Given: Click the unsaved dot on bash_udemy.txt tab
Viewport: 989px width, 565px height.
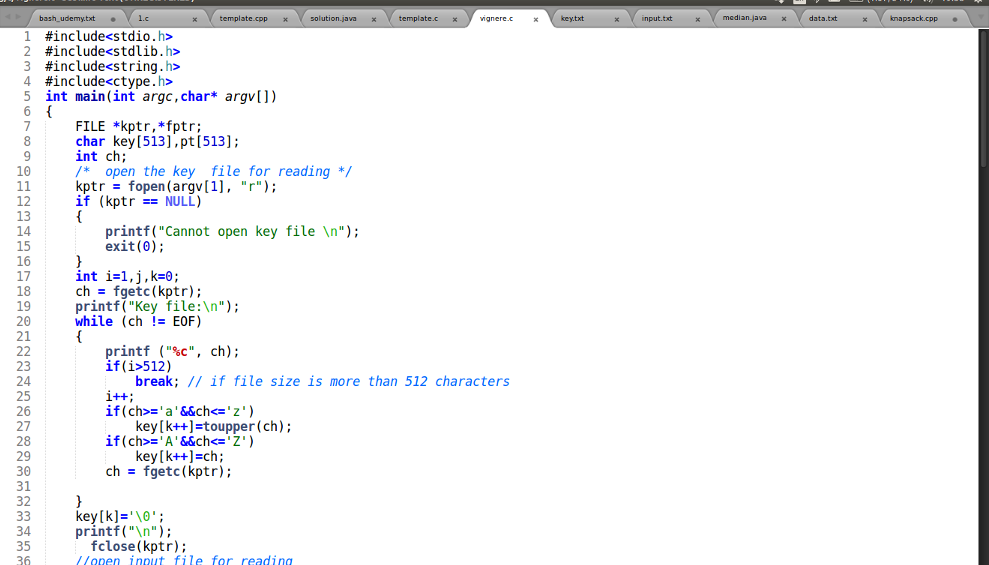Looking at the screenshot, I should [113, 19].
